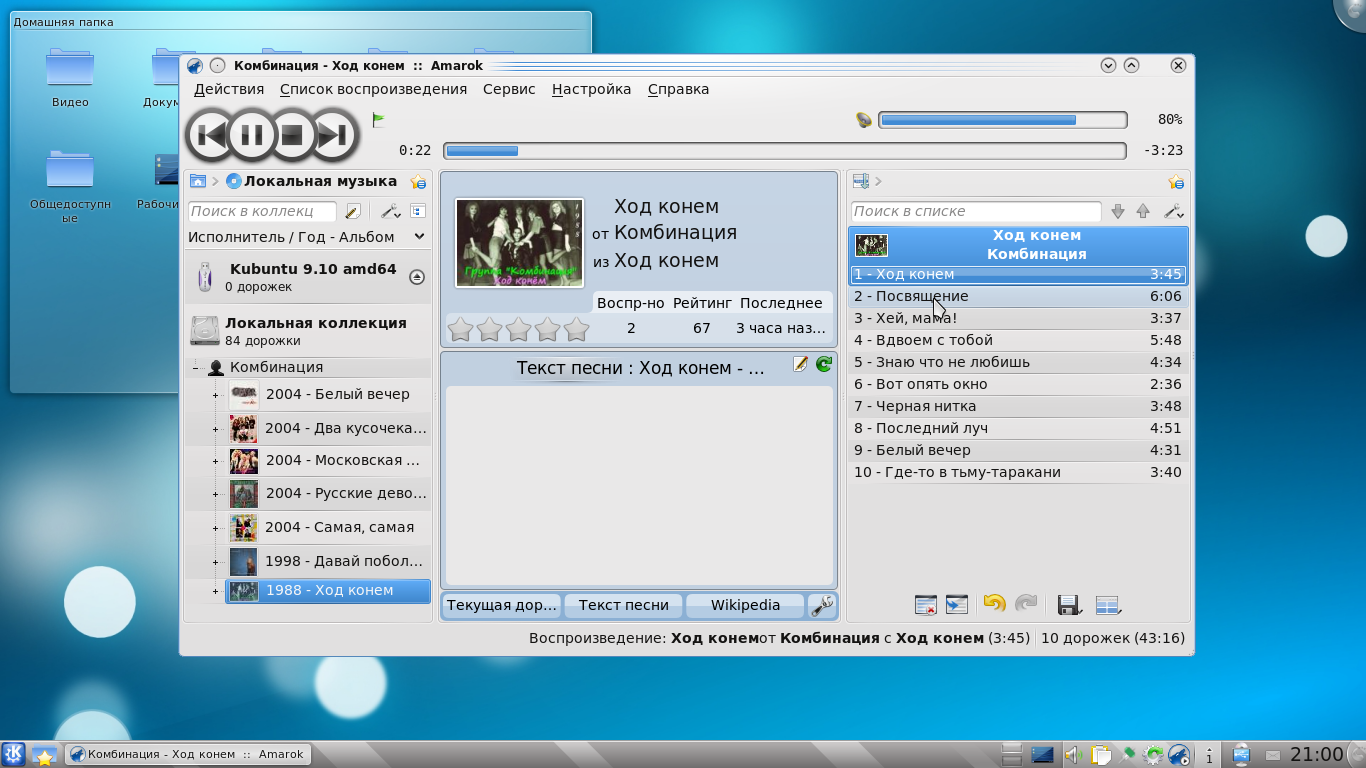Click the Поиск в списке search field

pos(976,211)
